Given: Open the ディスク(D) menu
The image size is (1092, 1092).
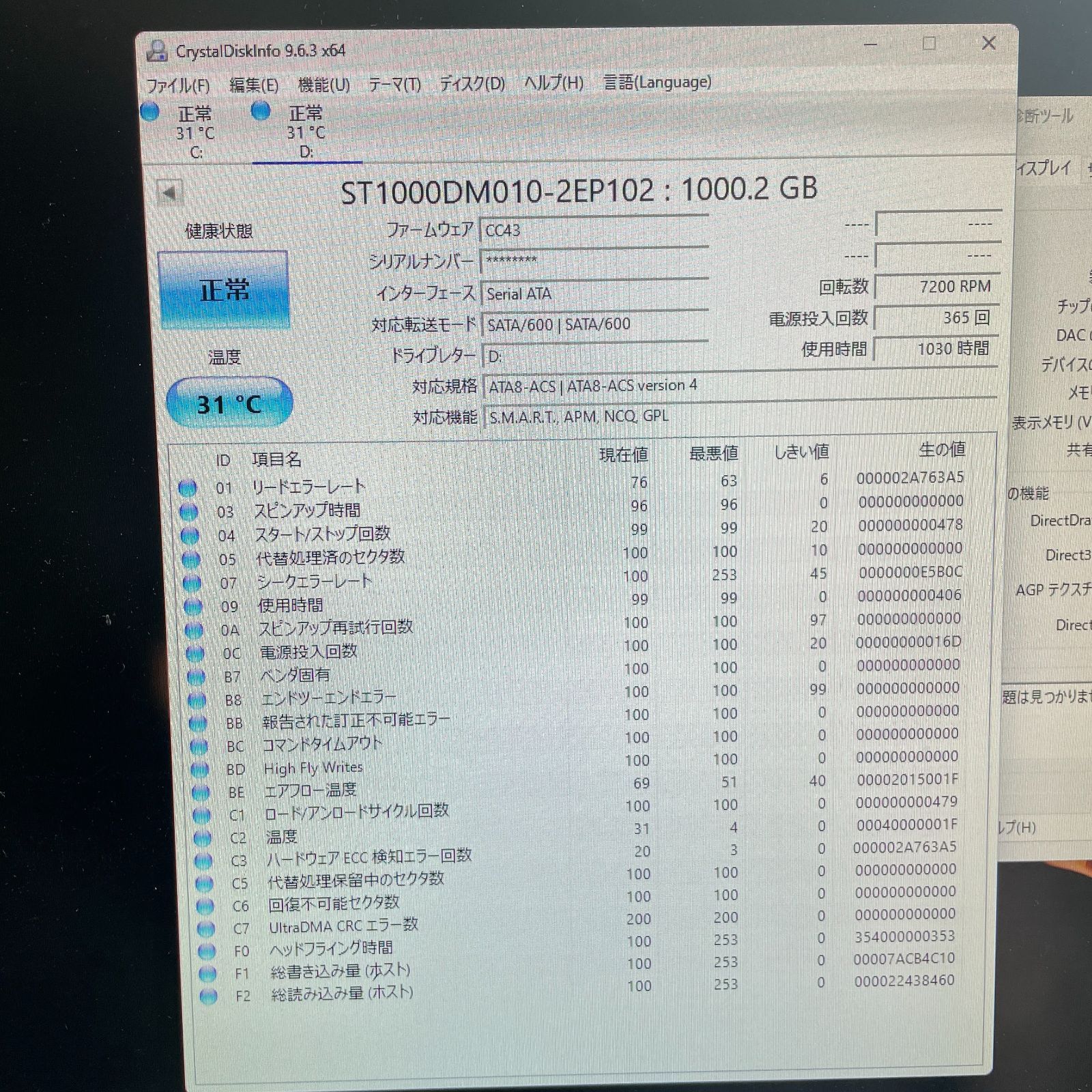Looking at the screenshot, I should point(472,84).
